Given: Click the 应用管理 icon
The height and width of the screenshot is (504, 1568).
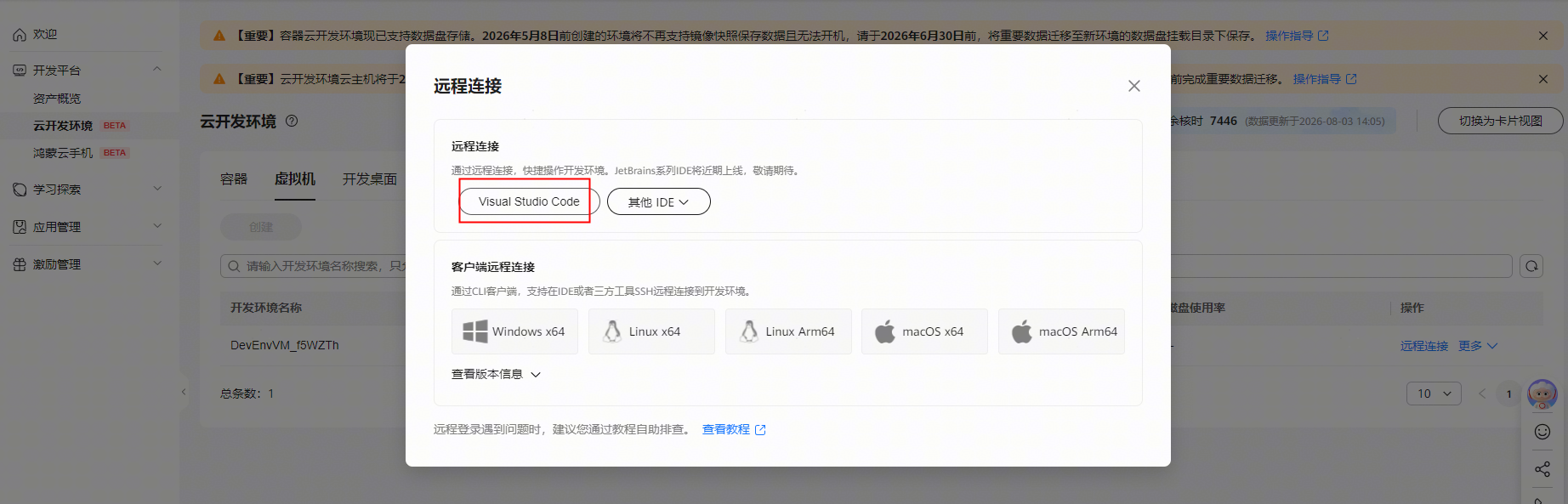Looking at the screenshot, I should coord(20,227).
